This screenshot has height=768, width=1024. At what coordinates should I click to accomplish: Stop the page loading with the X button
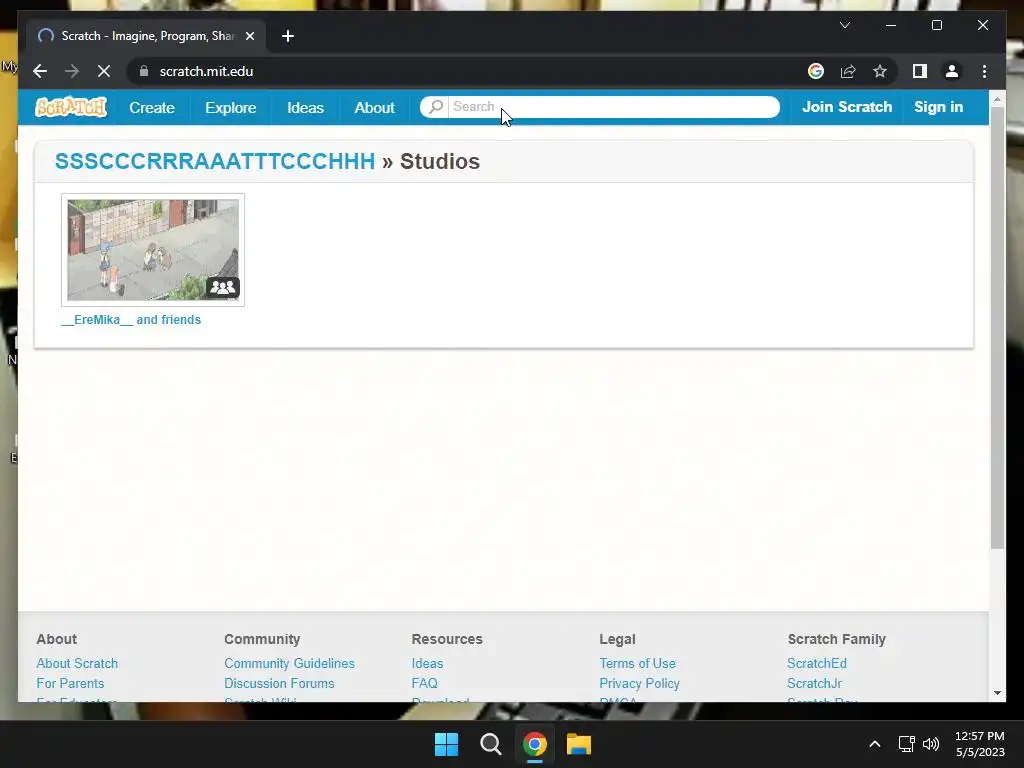click(104, 71)
